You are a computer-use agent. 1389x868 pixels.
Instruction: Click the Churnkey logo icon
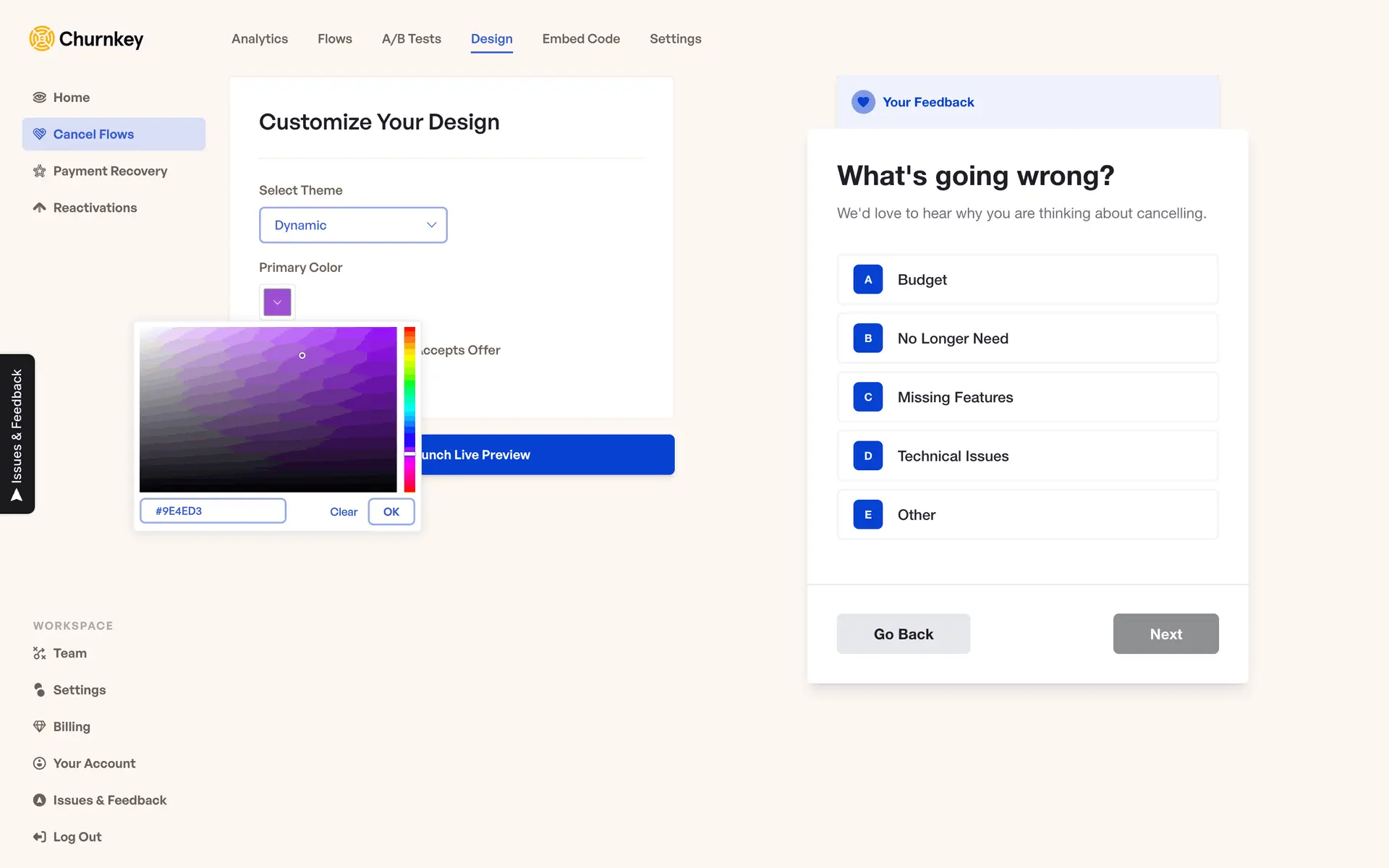point(42,38)
